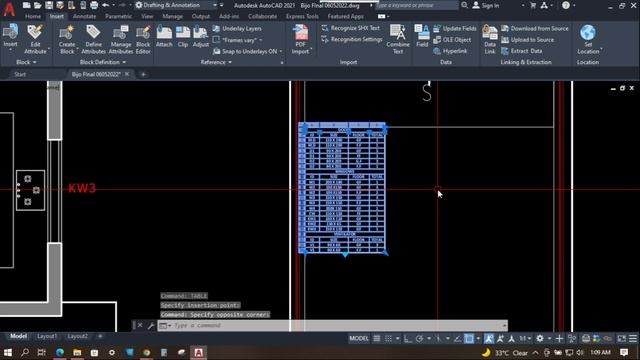Open Define Attributes tool
This screenshot has height=360, width=640.
[93, 40]
